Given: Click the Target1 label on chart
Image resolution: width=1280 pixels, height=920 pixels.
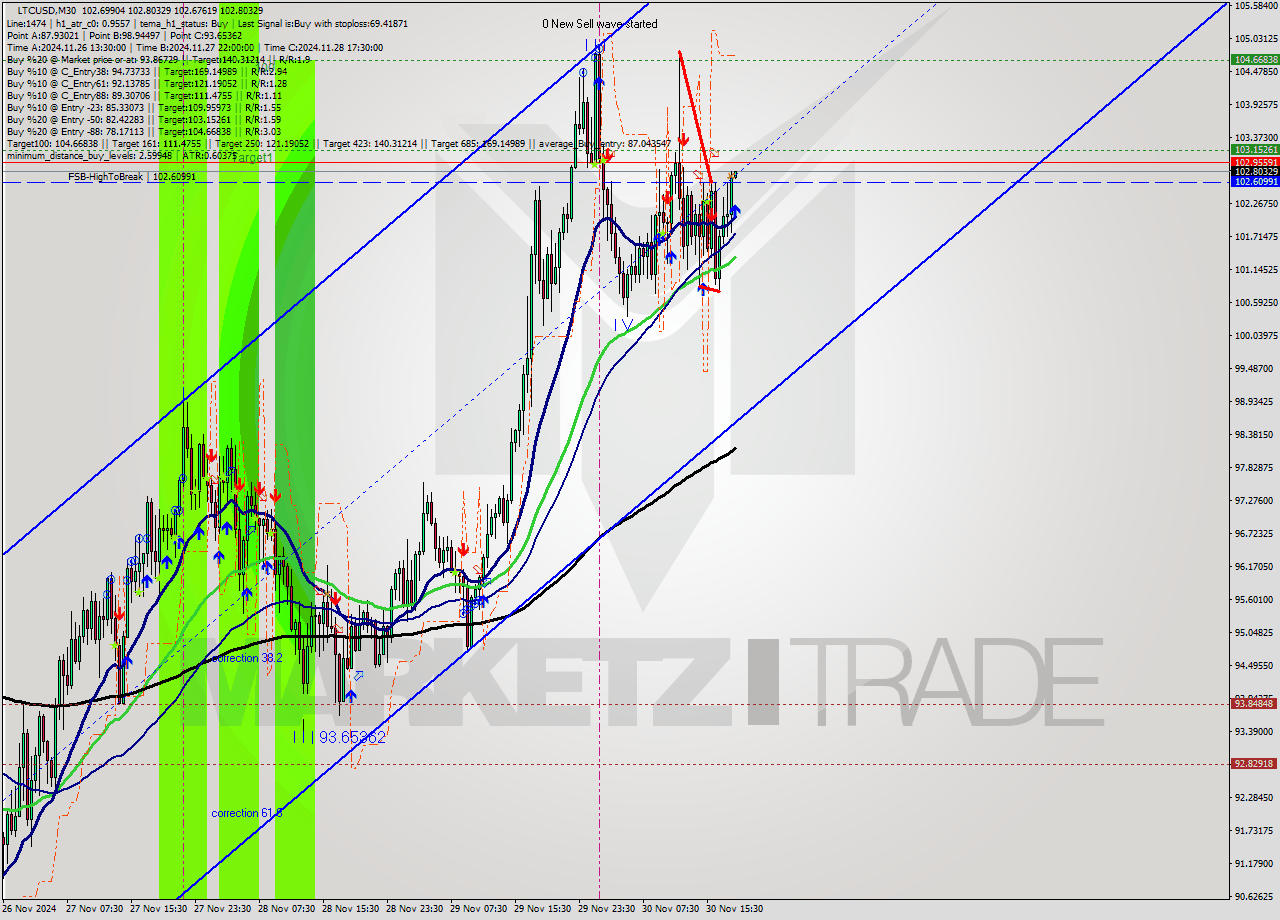Looking at the screenshot, I should click(251, 158).
